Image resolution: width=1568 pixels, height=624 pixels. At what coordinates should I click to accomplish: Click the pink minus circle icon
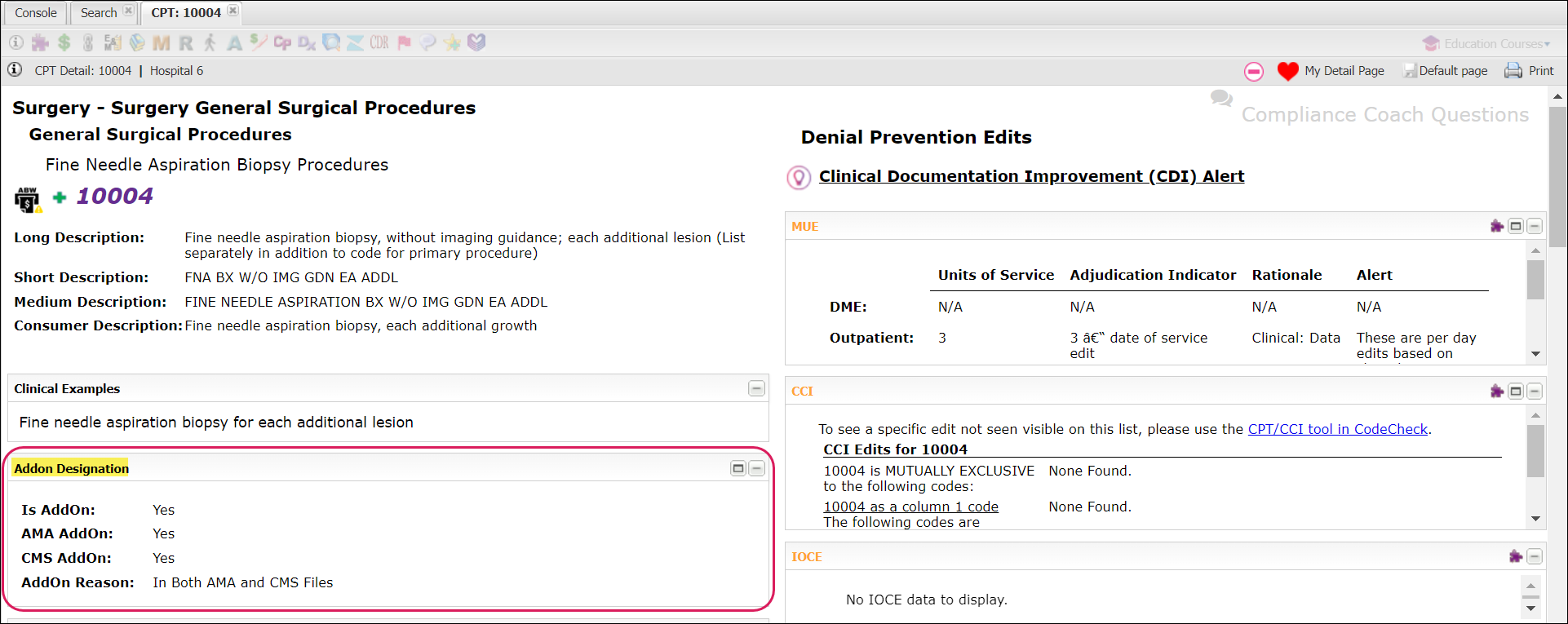[x=1254, y=72]
